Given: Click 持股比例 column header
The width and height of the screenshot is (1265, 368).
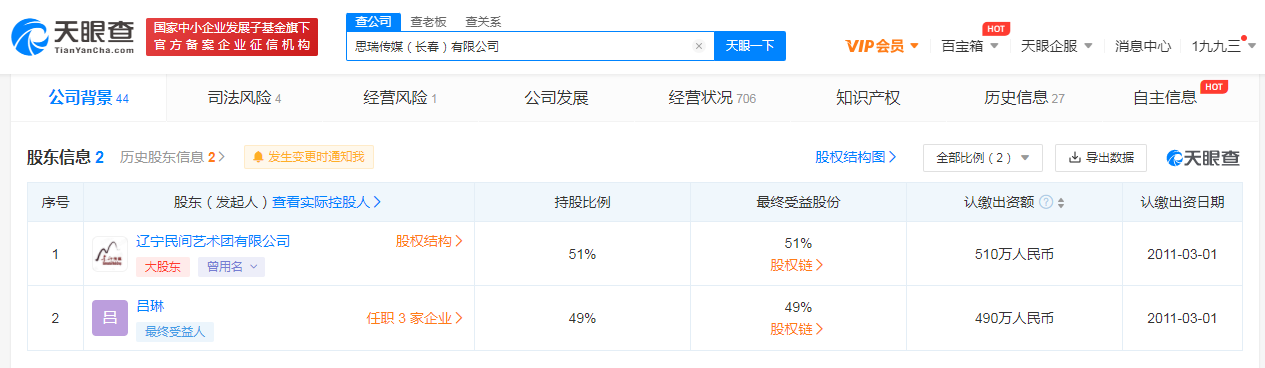Looking at the screenshot, I should (x=582, y=202).
